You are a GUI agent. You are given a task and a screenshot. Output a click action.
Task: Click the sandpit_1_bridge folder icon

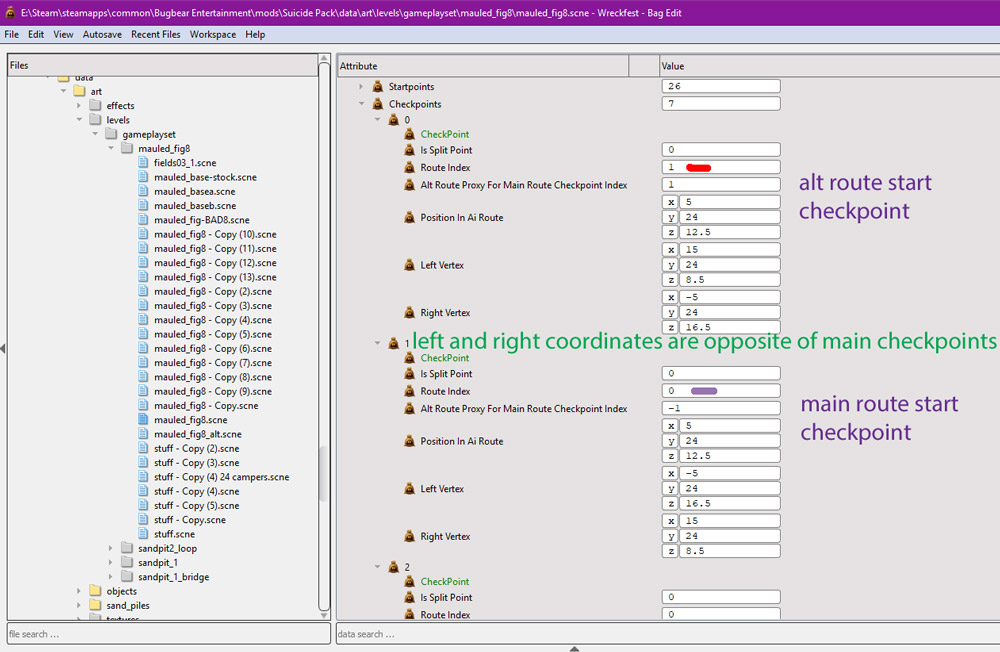tap(128, 577)
